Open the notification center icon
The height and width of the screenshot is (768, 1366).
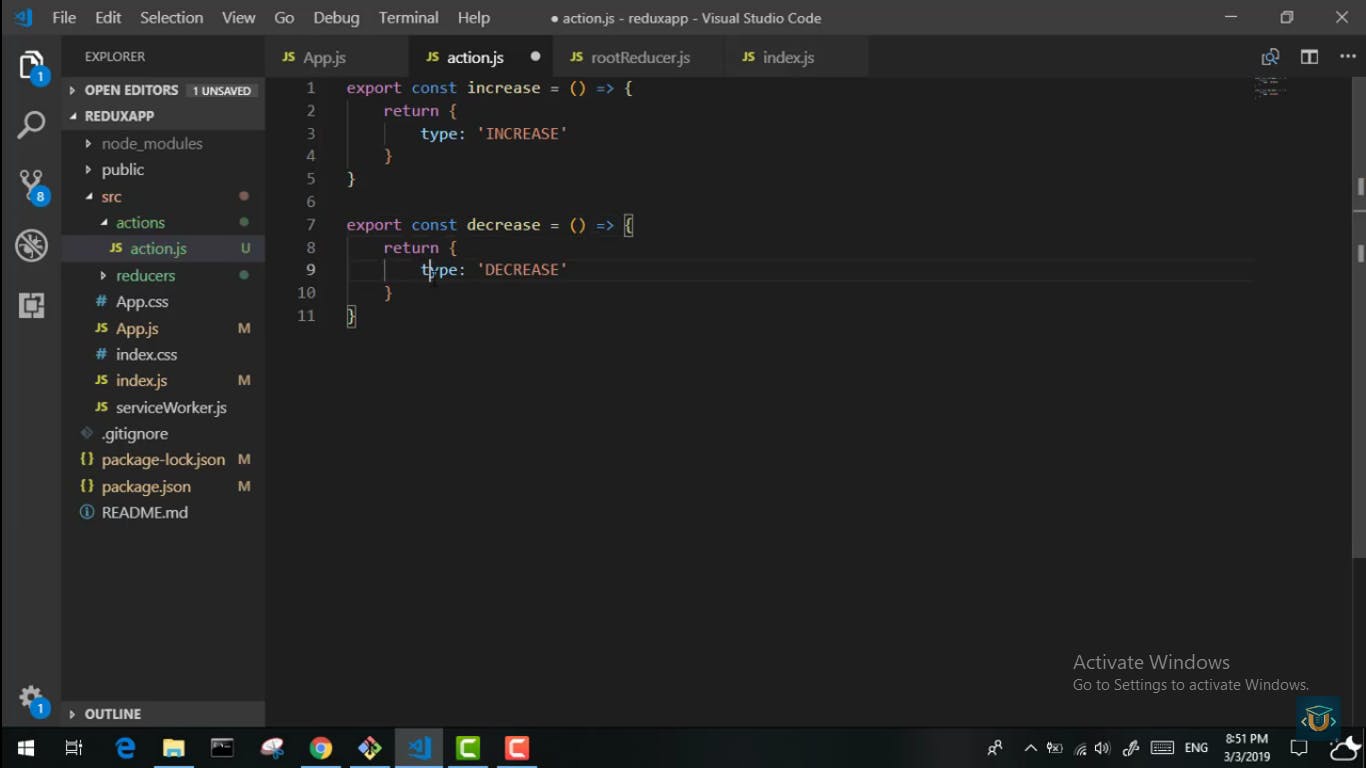point(1299,748)
